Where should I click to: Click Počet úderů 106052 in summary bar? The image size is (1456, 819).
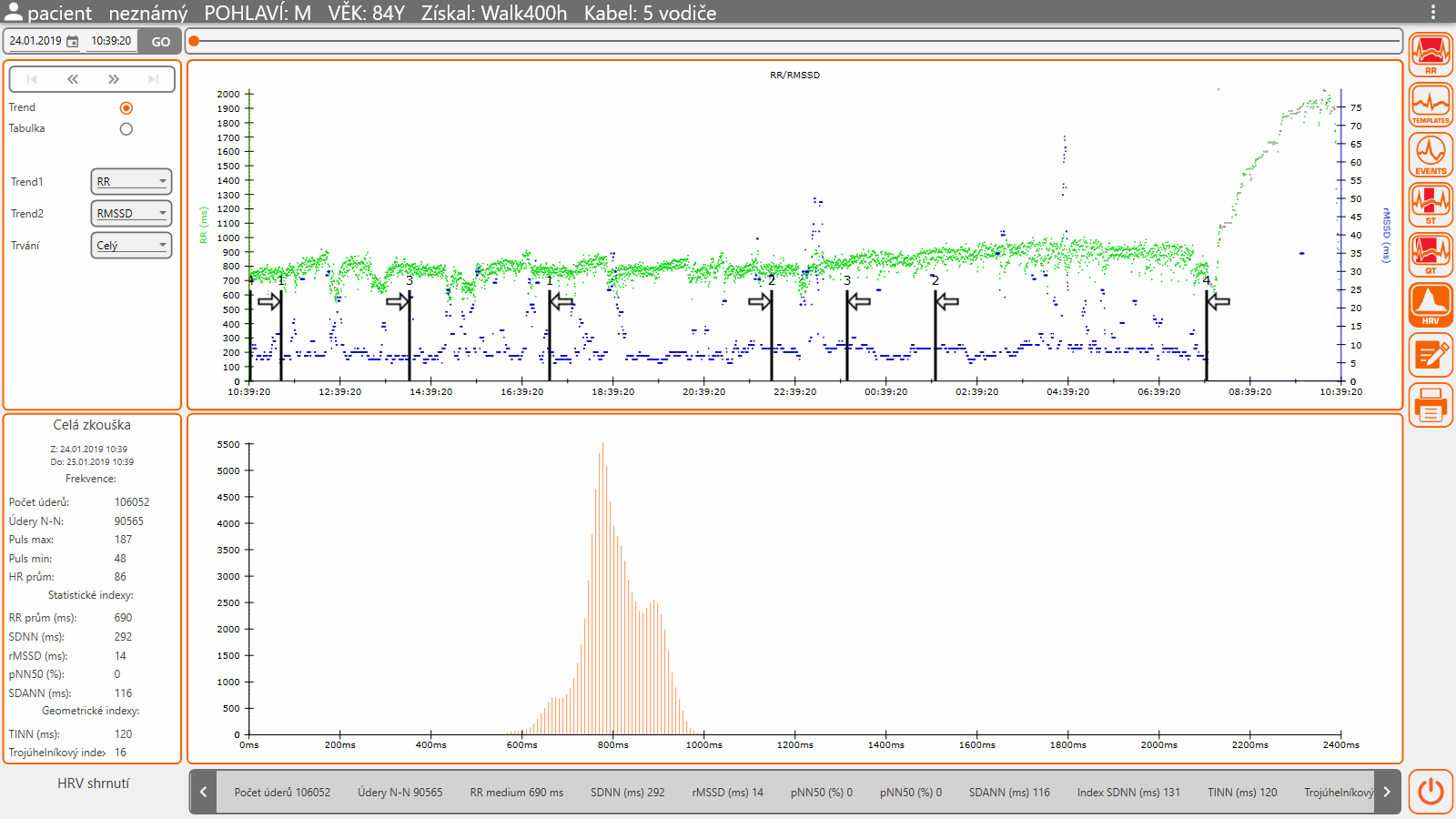pos(282,793)
